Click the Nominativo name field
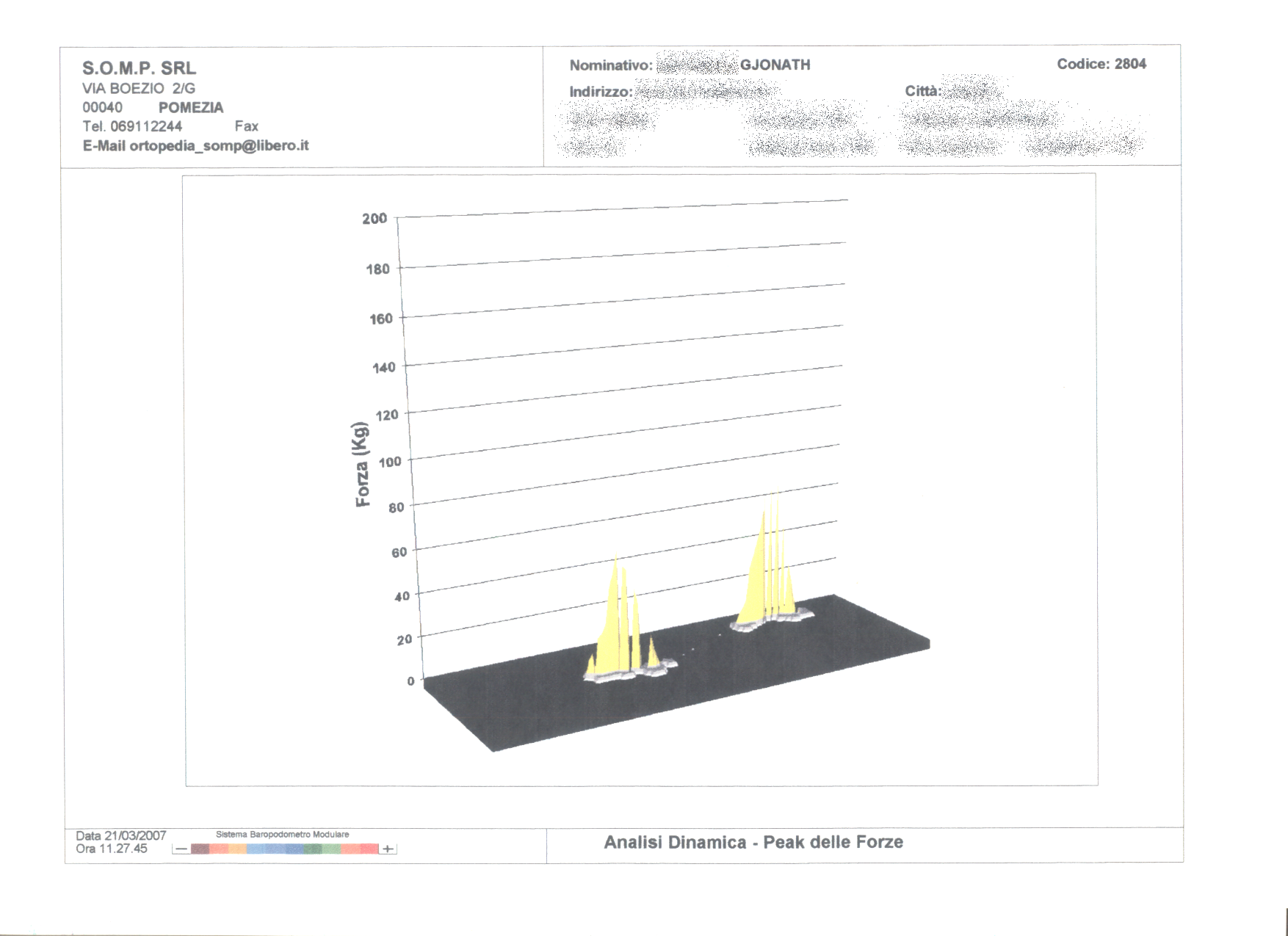 pyautogui.click(x=689, y=65)
